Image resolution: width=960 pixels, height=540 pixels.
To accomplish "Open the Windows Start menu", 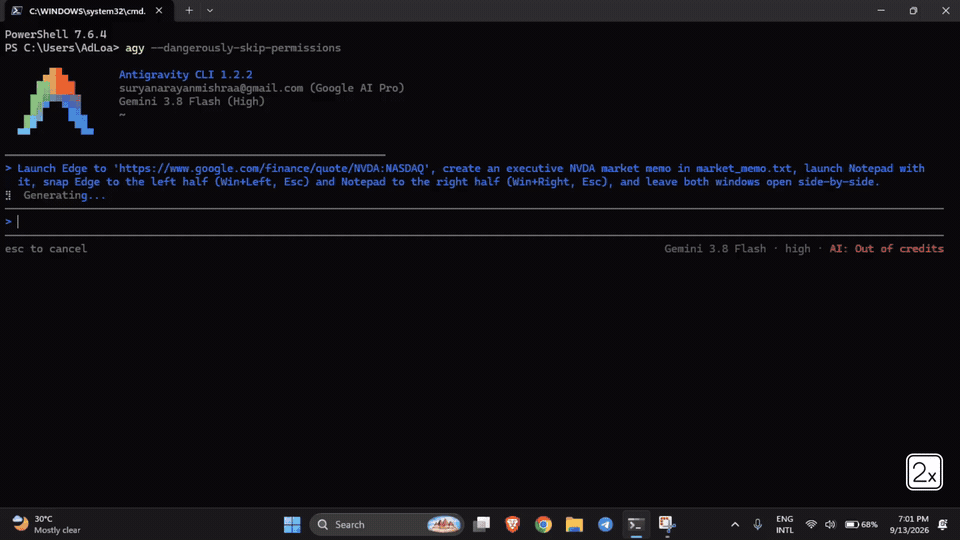I will (292, 525).
